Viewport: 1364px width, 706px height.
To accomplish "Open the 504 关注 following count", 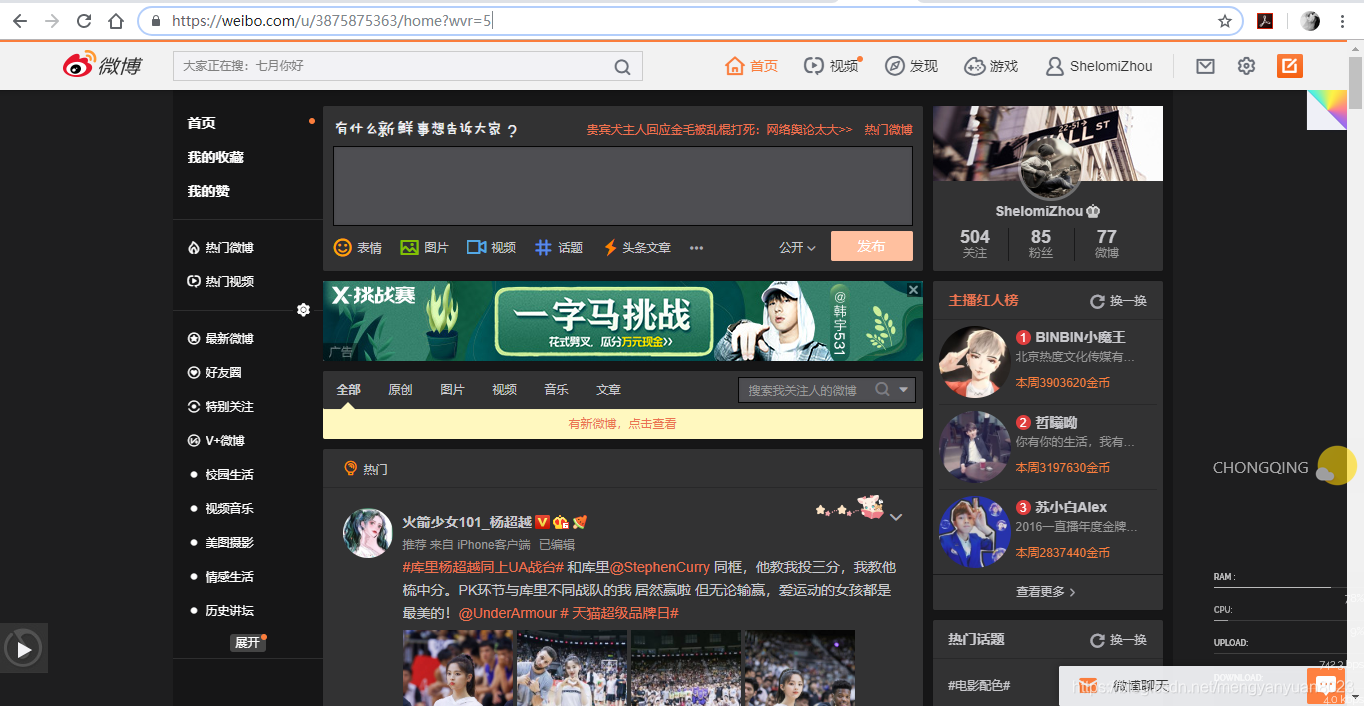I will [x=975, y=244].
